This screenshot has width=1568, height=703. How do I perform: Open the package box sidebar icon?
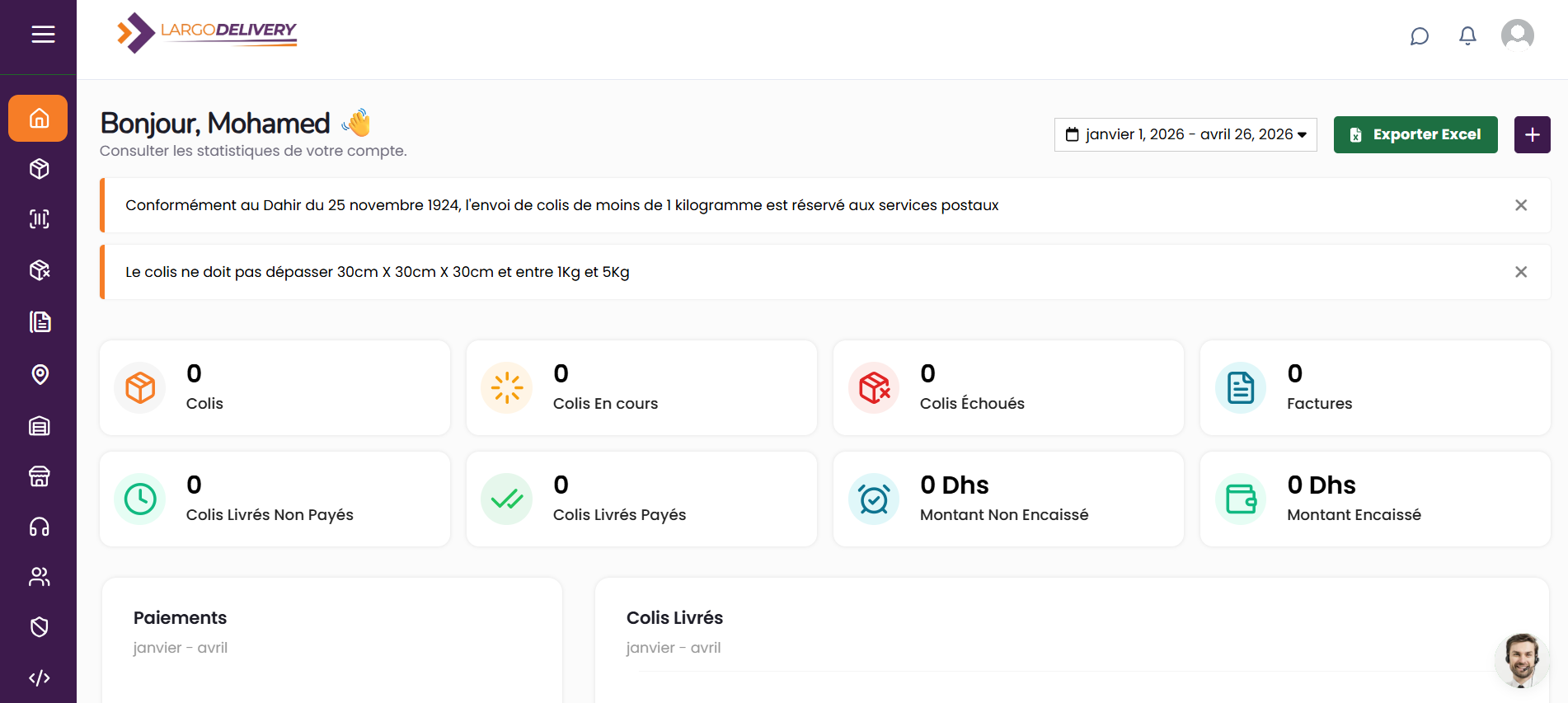(39, 169)
